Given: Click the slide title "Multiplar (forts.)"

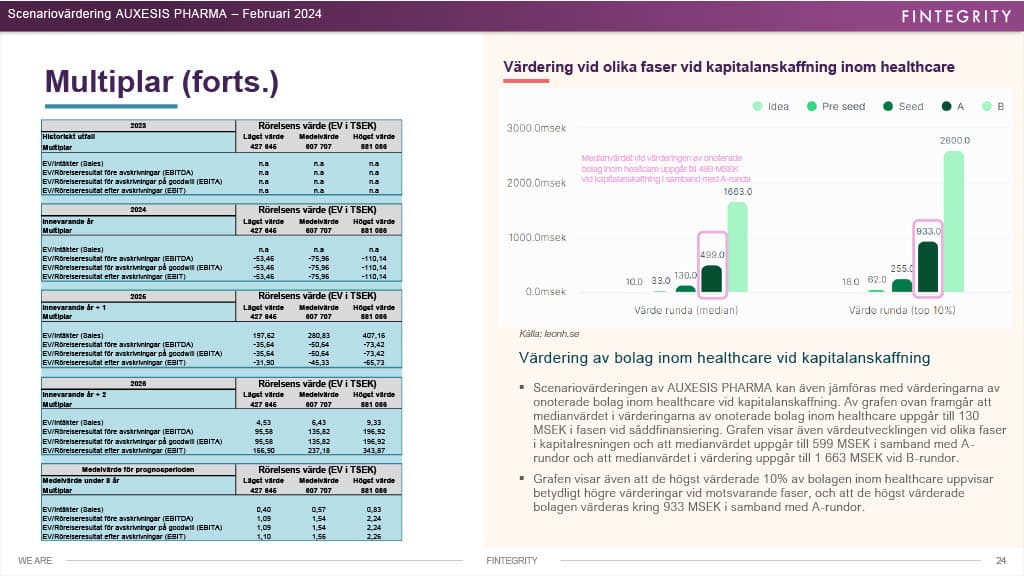Looking at the screenshot, I should pos(162,82).
